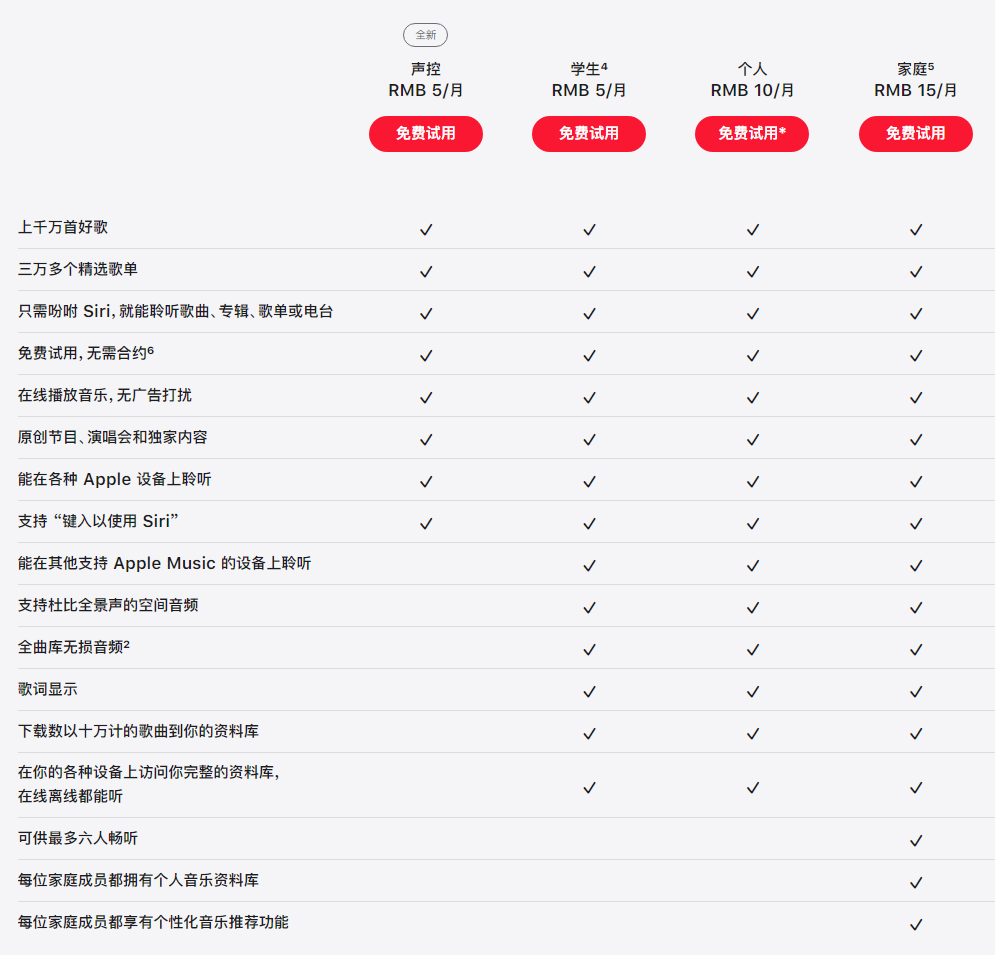
Task: Start free trial for 个人 plan
Action: tap(751, 134)
